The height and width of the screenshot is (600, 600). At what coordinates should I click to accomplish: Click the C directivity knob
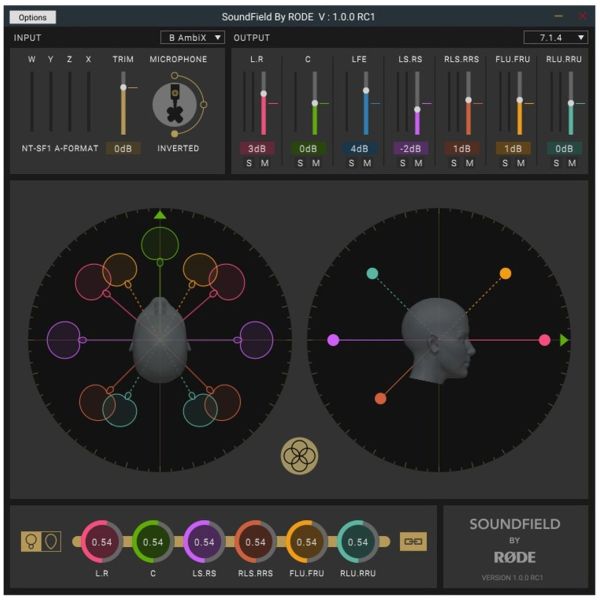pyautogui.click(x=152, y=541)
